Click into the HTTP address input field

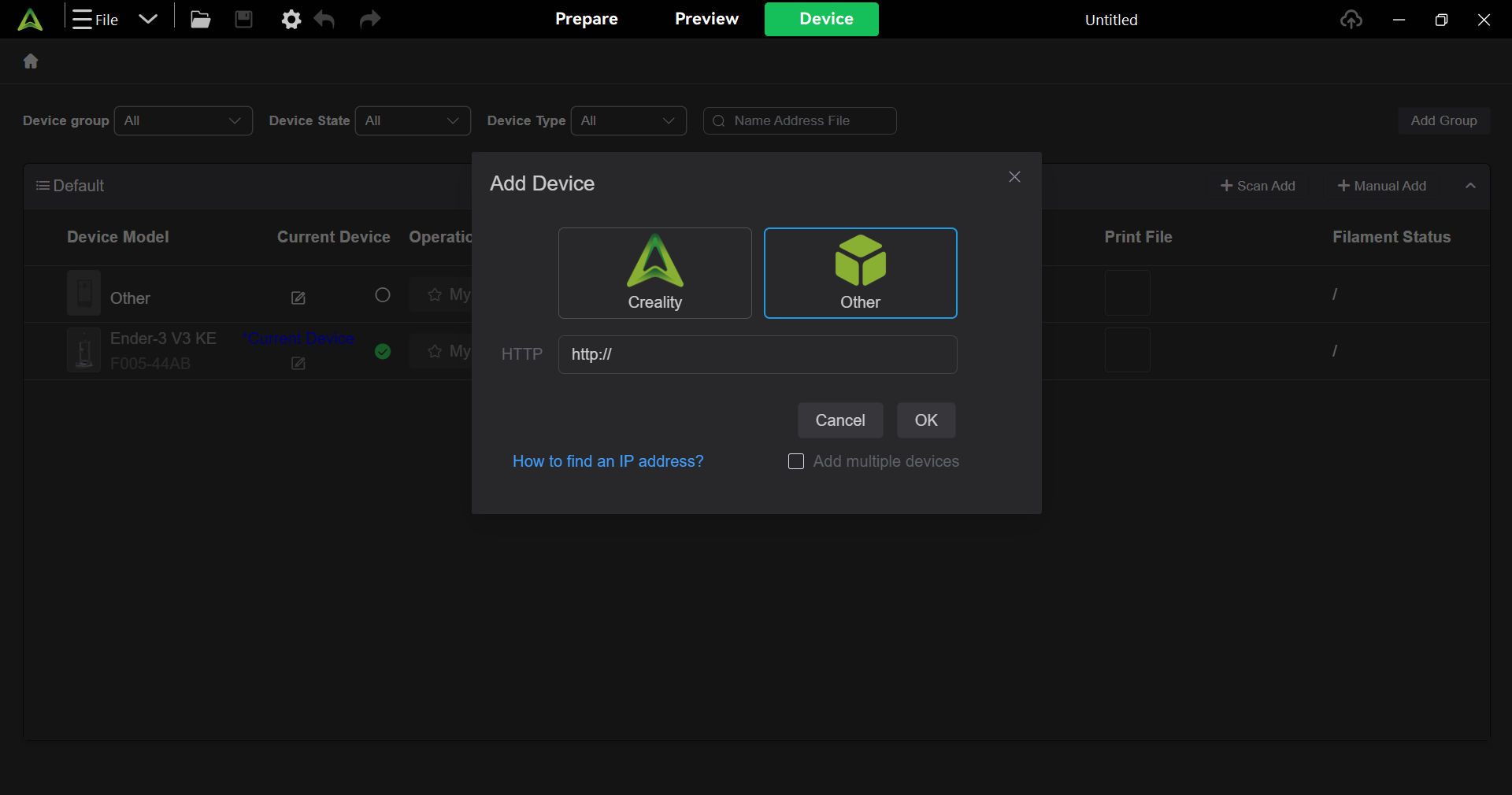tap(758, 354)
